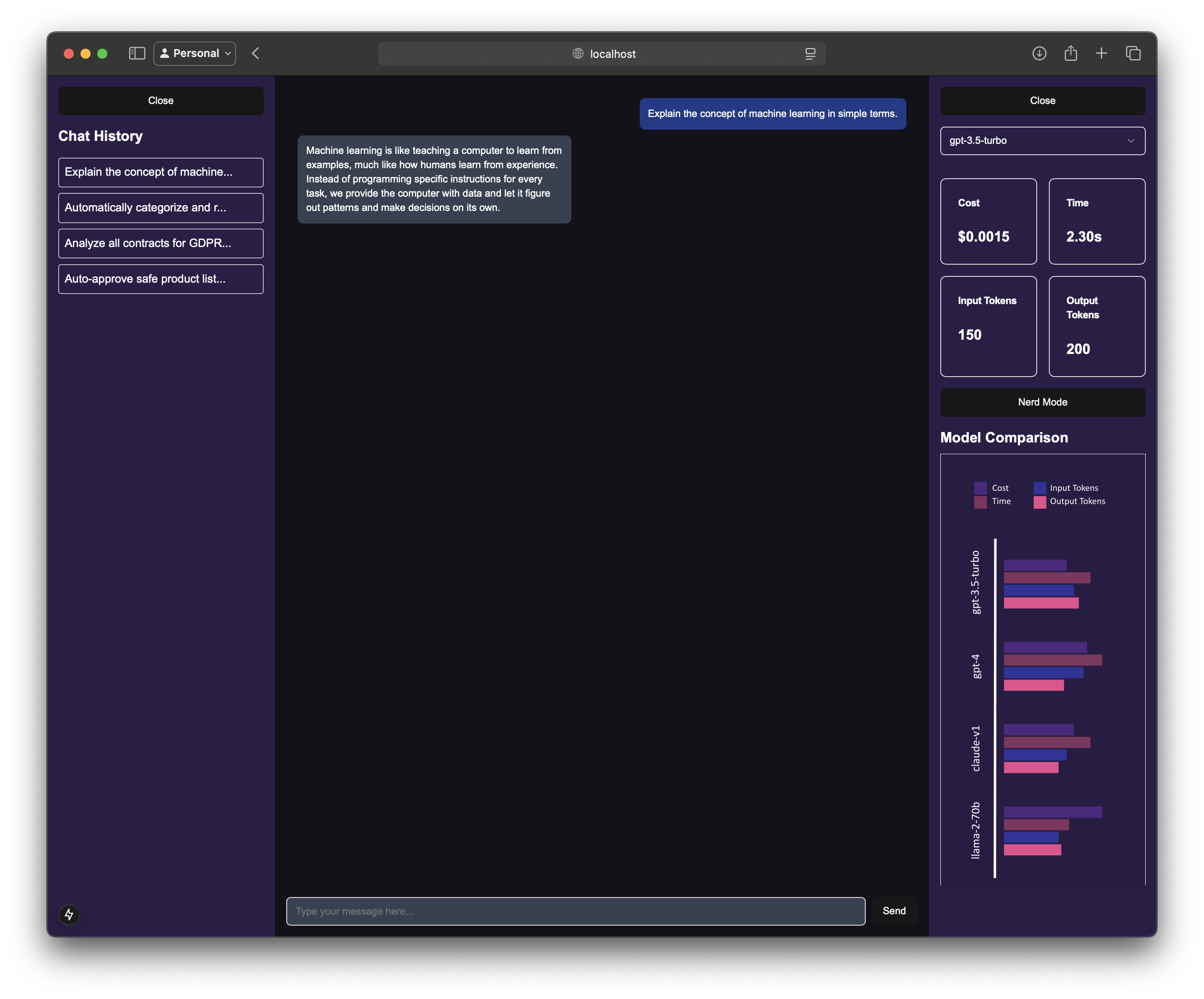The height and width of the screenshot is (999, 1204).
Task: Toggle Nerd Mode button
Action: click(x=1042, y=402)
